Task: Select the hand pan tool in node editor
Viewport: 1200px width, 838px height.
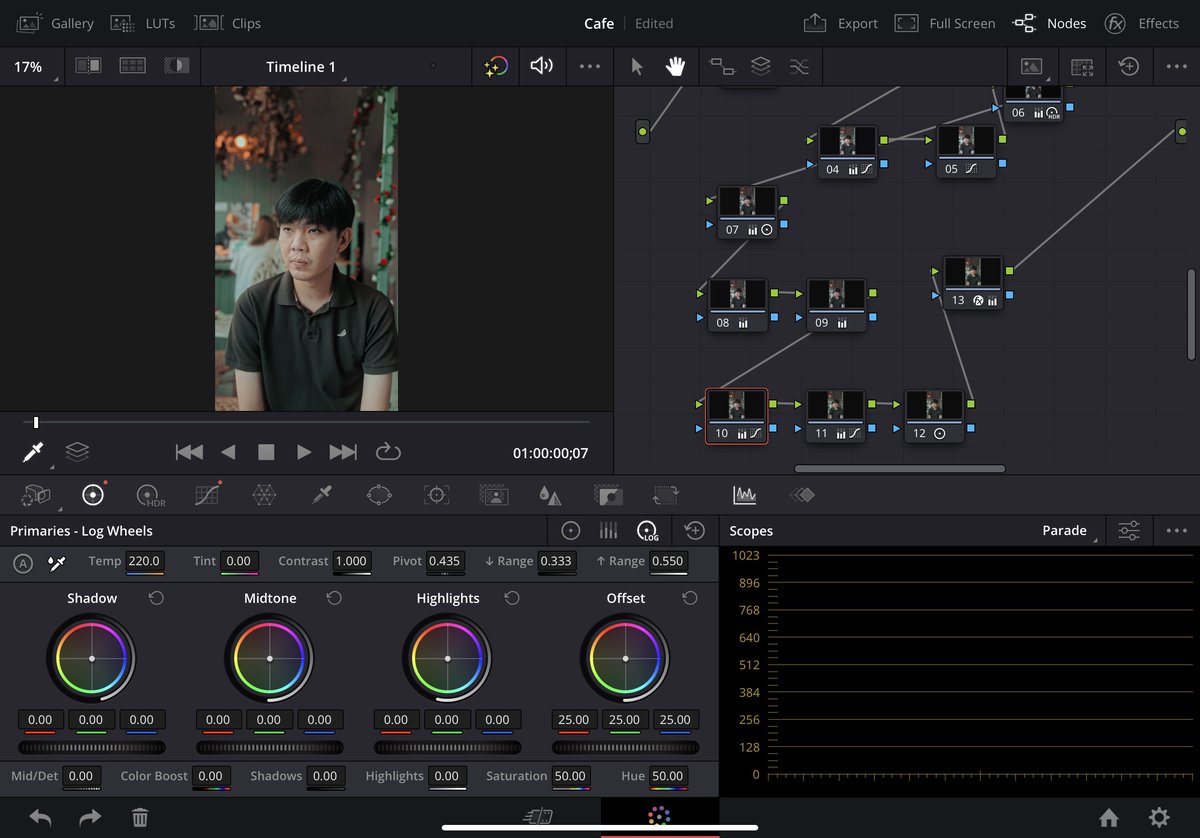Action: click(x=675, y=66)
